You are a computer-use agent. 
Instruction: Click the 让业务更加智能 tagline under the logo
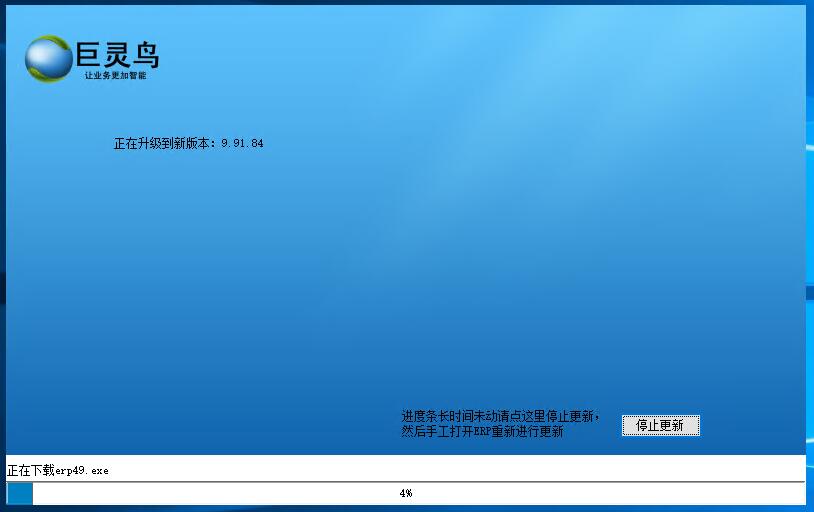(x=115, y=76)
